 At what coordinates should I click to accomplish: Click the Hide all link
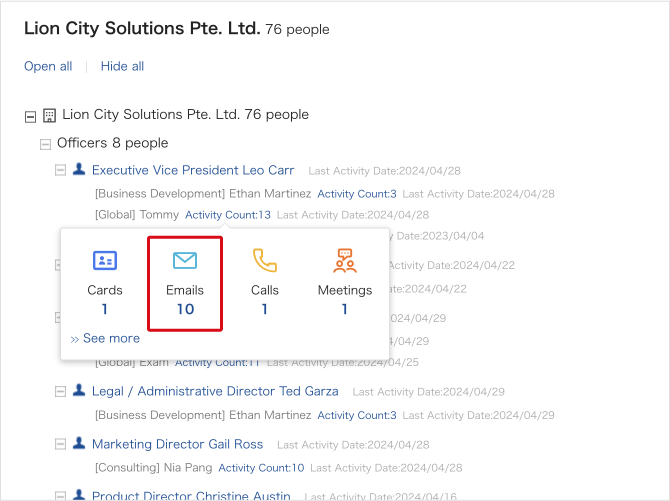click(122, 66)
